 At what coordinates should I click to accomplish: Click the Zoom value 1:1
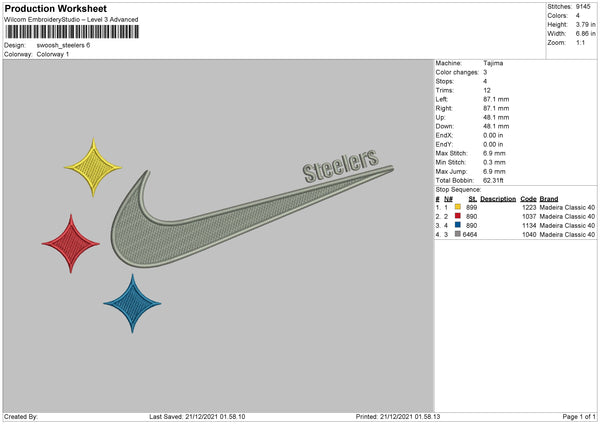[x=580, y=42]
